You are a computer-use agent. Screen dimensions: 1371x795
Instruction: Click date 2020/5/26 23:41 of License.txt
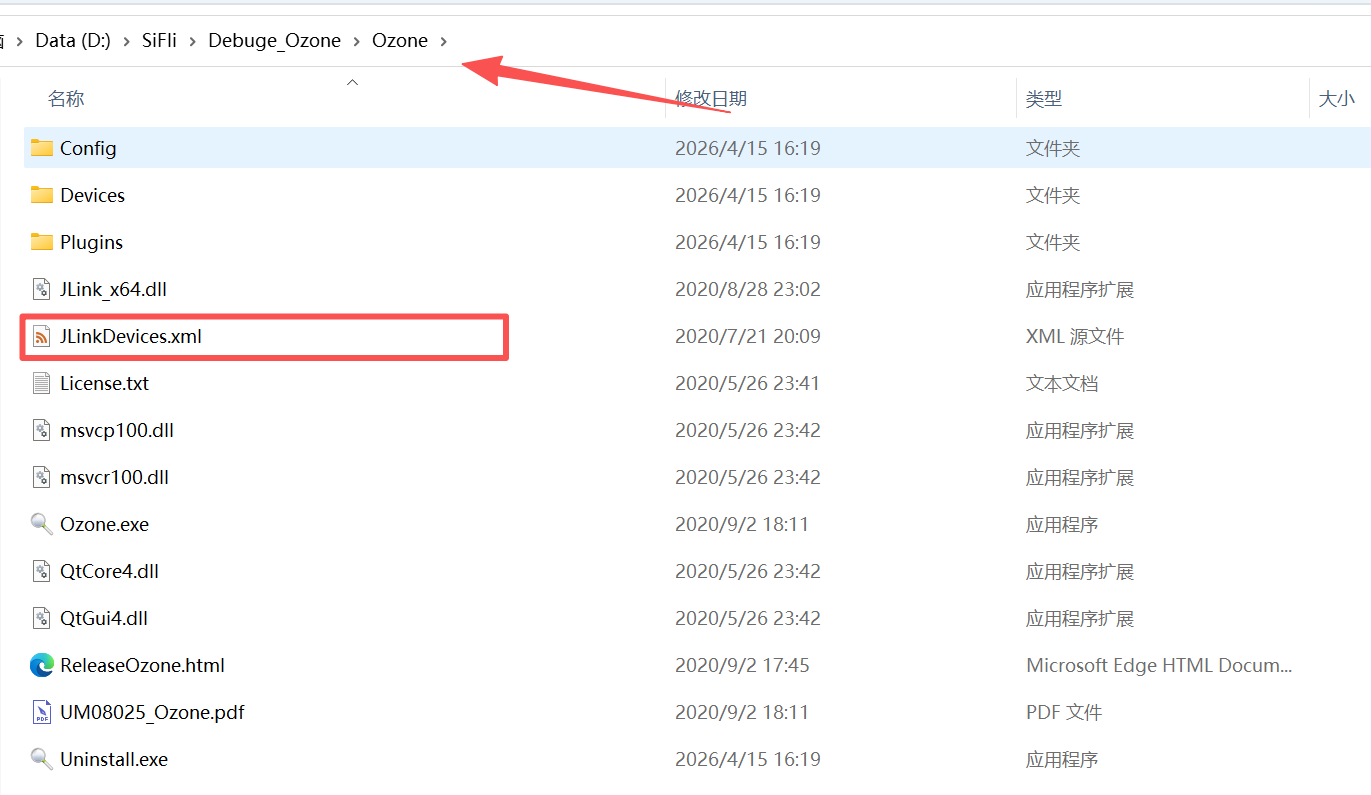748,383
